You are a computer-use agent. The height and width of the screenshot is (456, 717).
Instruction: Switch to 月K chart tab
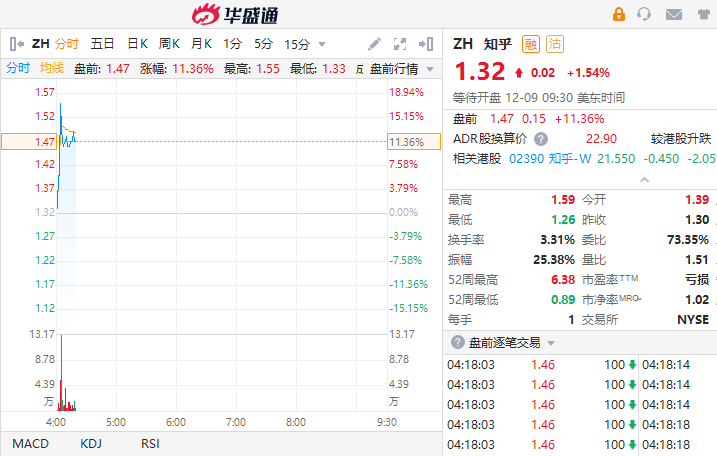201,44
